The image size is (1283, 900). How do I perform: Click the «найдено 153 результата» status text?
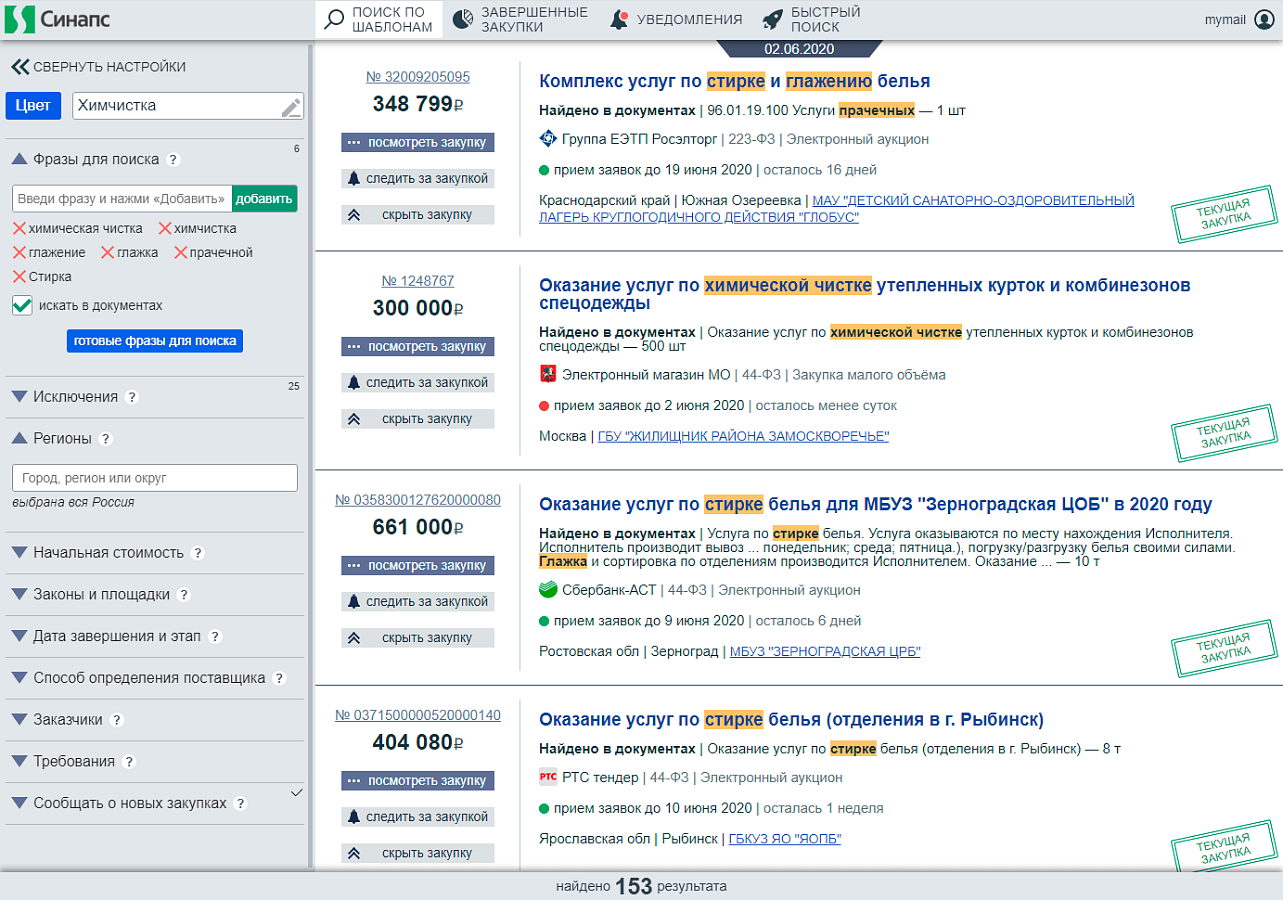641,886
